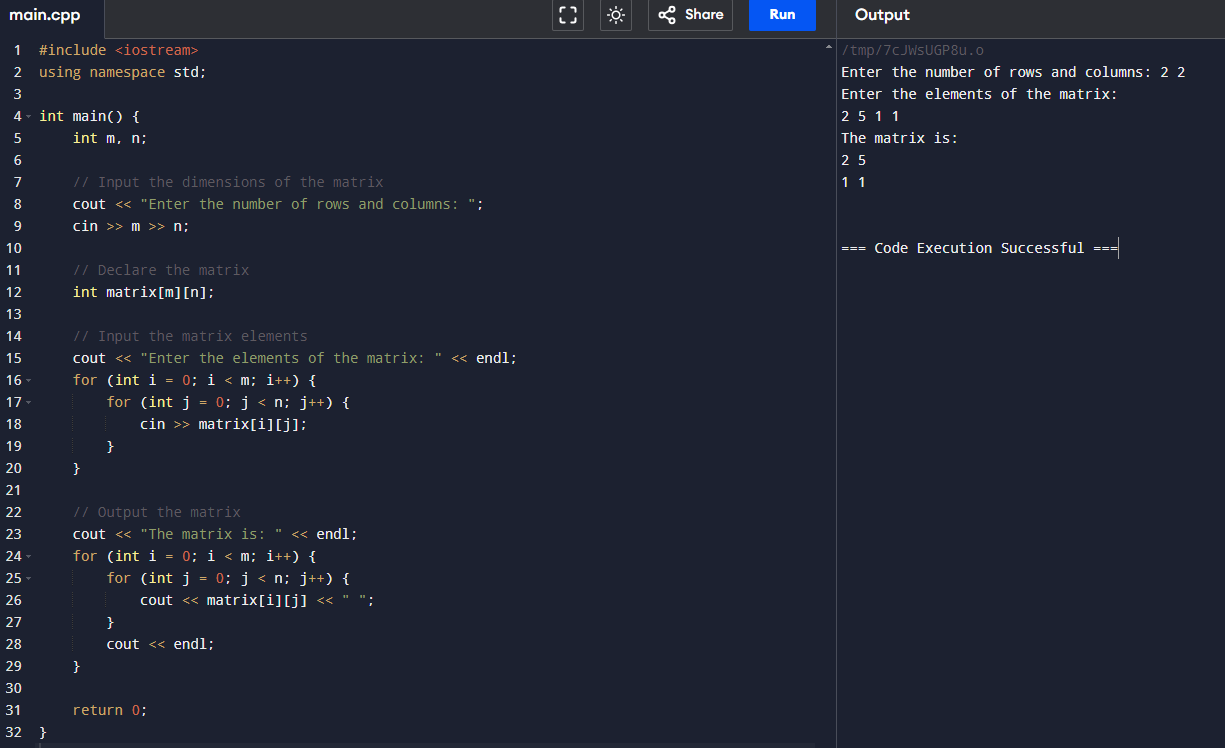Collapse the inner output loop fold arrow at line 25
The image size is (1225, 748).
coord(29,579)
